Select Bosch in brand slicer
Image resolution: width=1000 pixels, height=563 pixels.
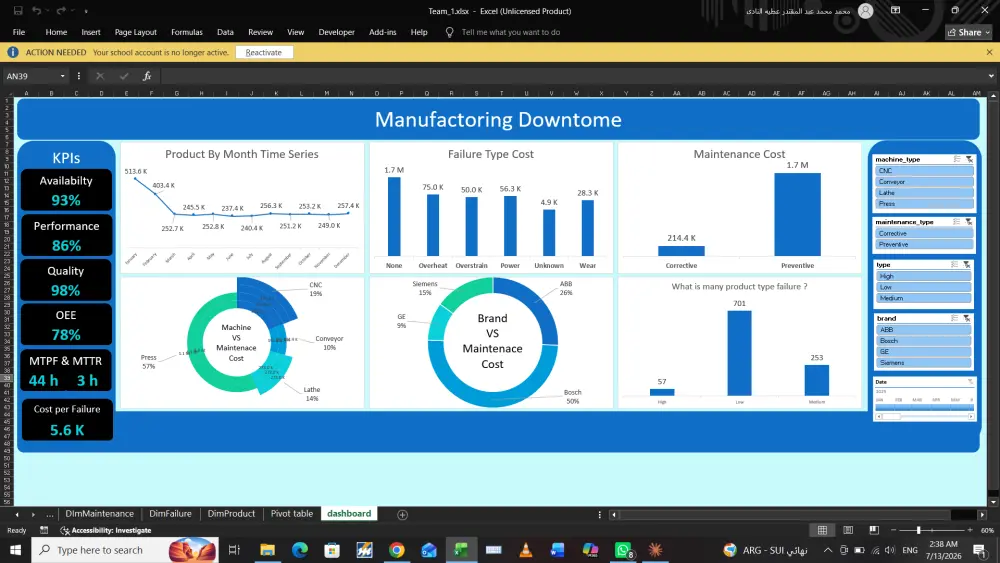click(923, 340)
